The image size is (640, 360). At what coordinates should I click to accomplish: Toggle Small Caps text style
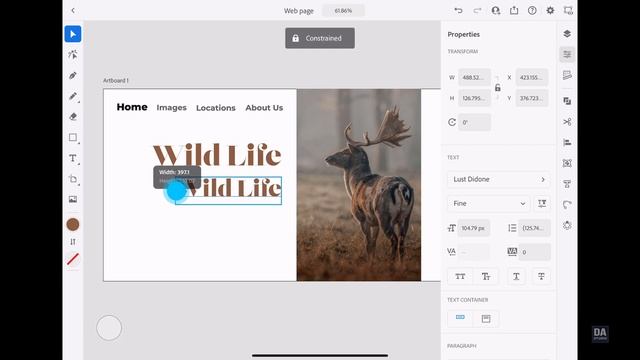[x=486, y=276]
